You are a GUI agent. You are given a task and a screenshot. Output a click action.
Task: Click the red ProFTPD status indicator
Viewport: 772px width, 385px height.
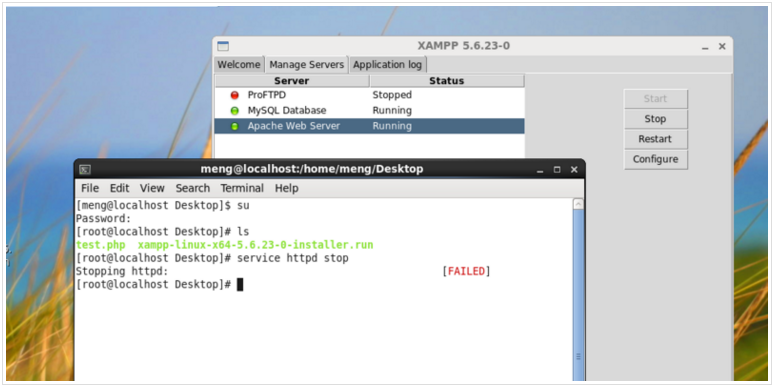click(x=234, y=96)
